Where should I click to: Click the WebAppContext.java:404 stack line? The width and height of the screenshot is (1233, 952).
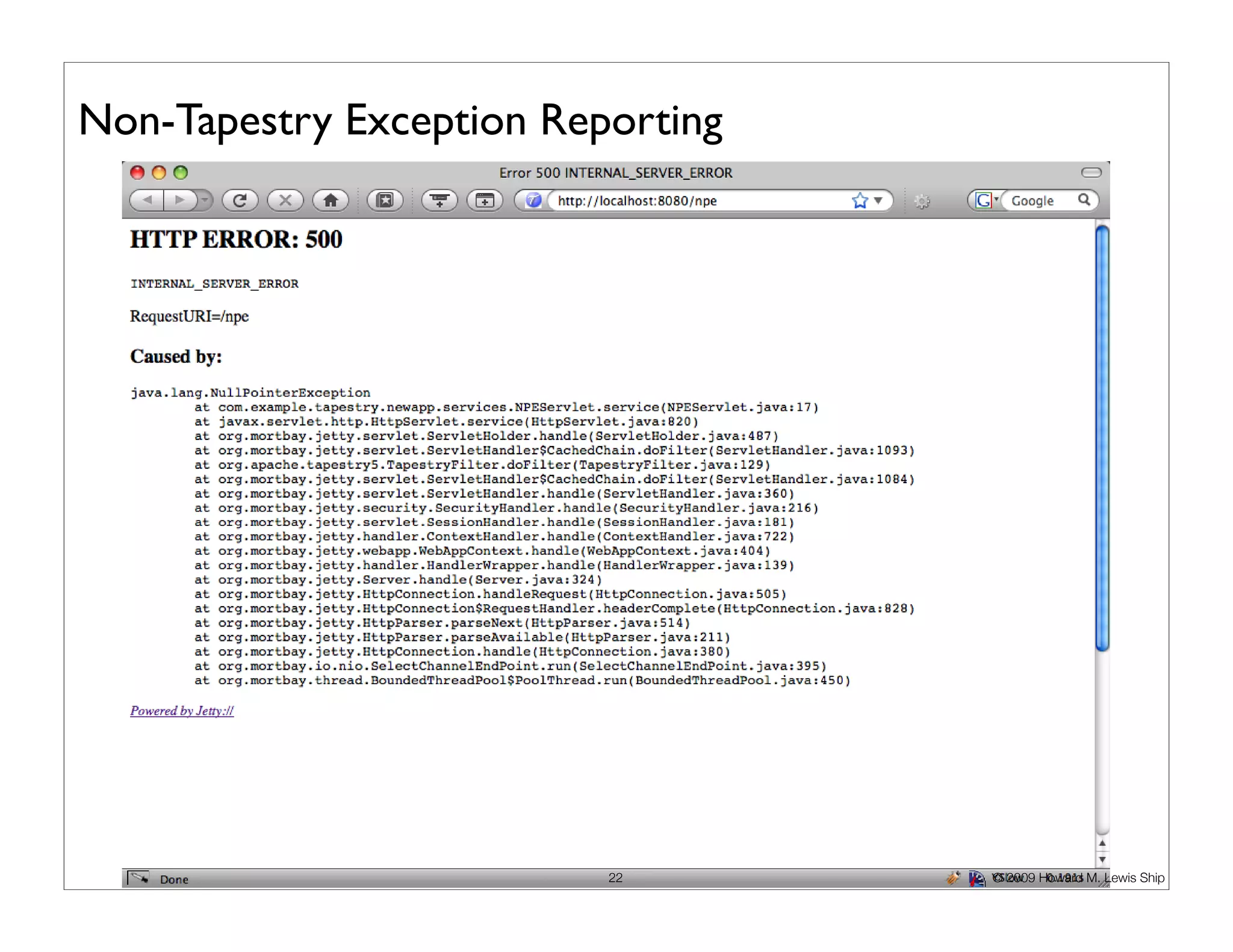point(482,551)
